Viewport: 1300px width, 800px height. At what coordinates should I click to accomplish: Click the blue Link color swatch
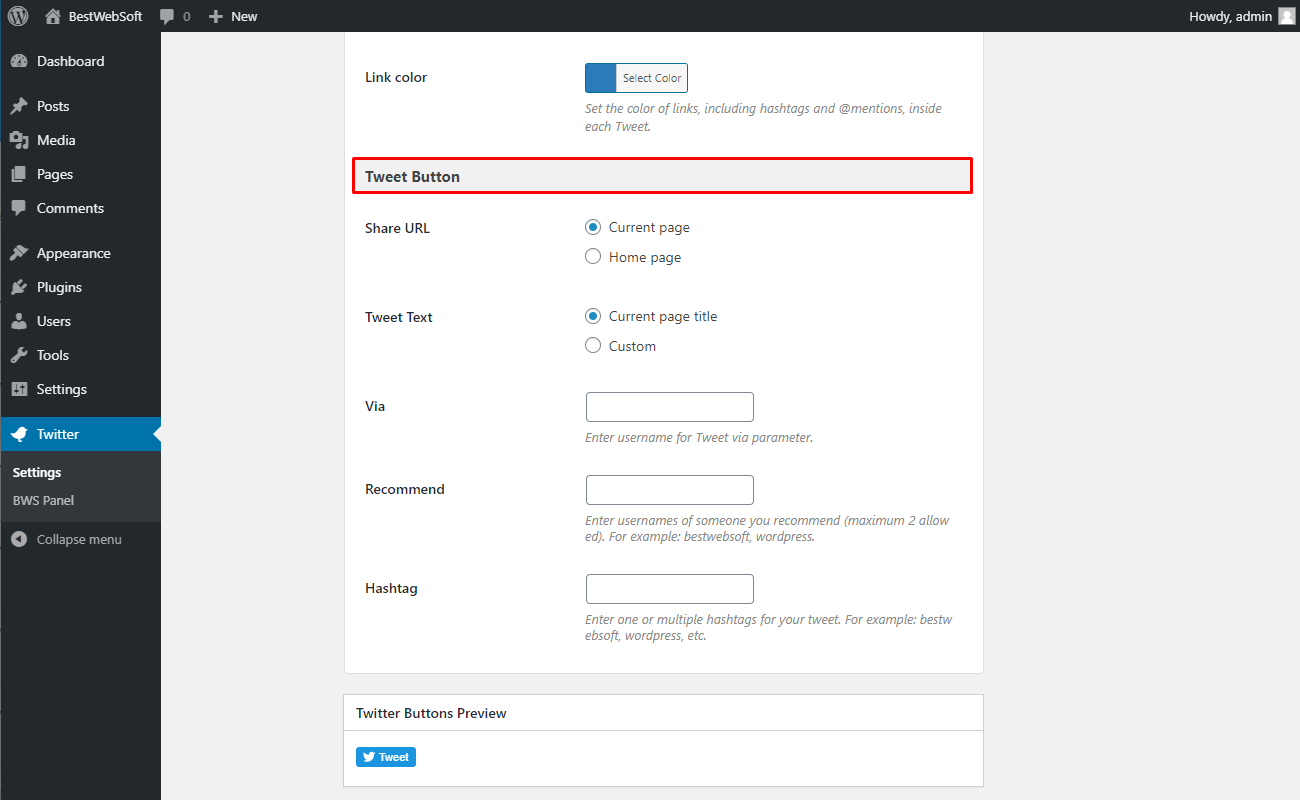[x=601, y=78]
